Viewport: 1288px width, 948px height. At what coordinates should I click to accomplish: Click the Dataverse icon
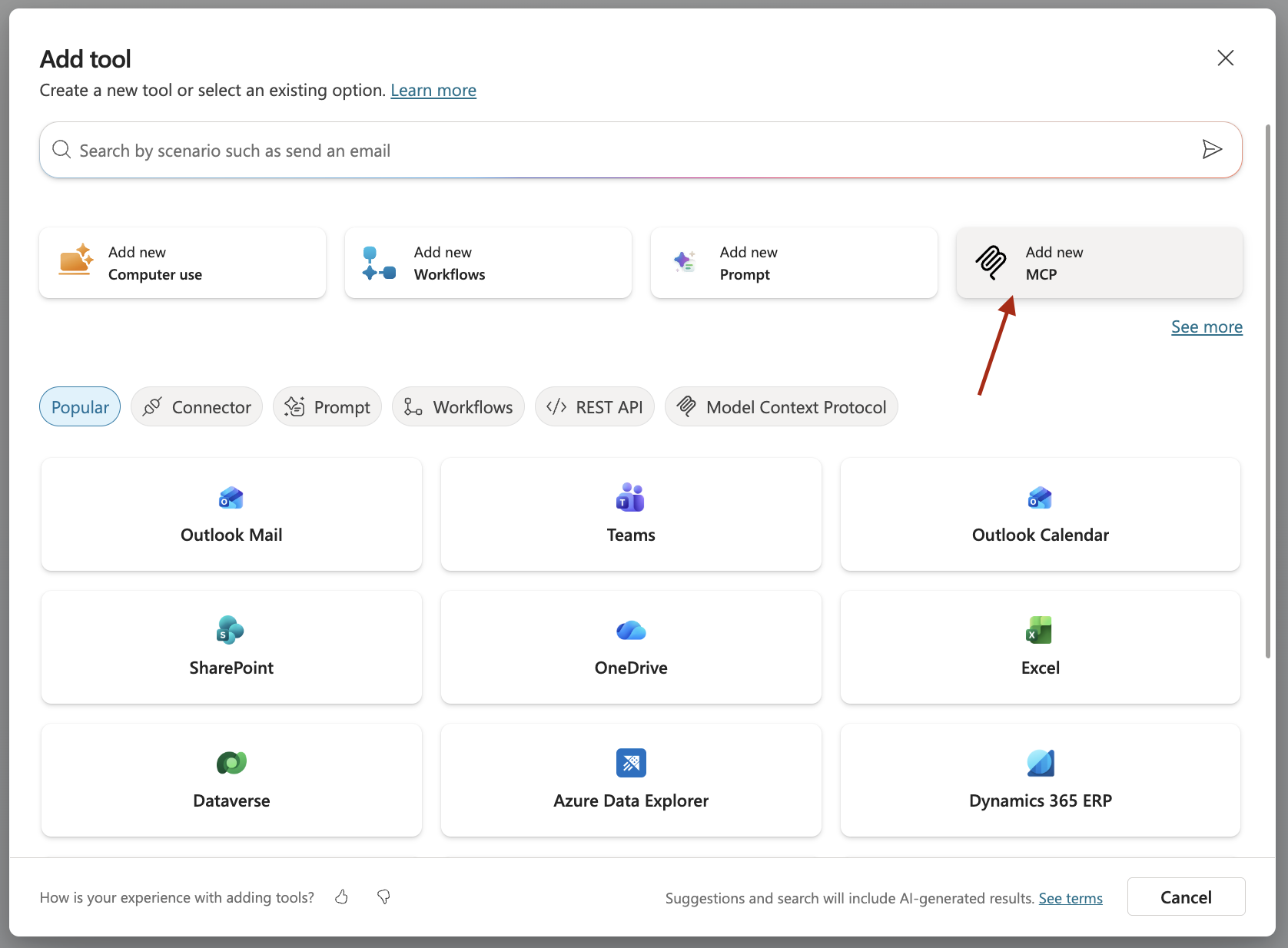coord(231,763)
